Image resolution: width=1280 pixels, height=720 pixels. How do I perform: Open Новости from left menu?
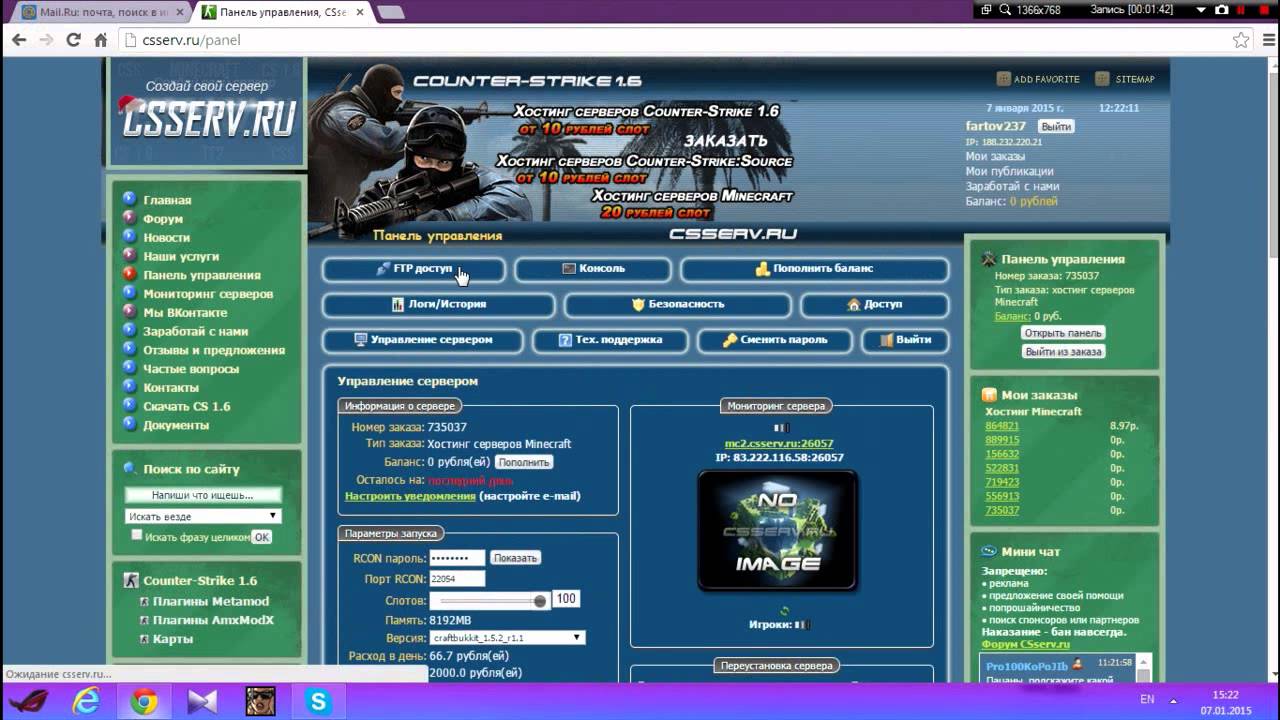(166, 238)
